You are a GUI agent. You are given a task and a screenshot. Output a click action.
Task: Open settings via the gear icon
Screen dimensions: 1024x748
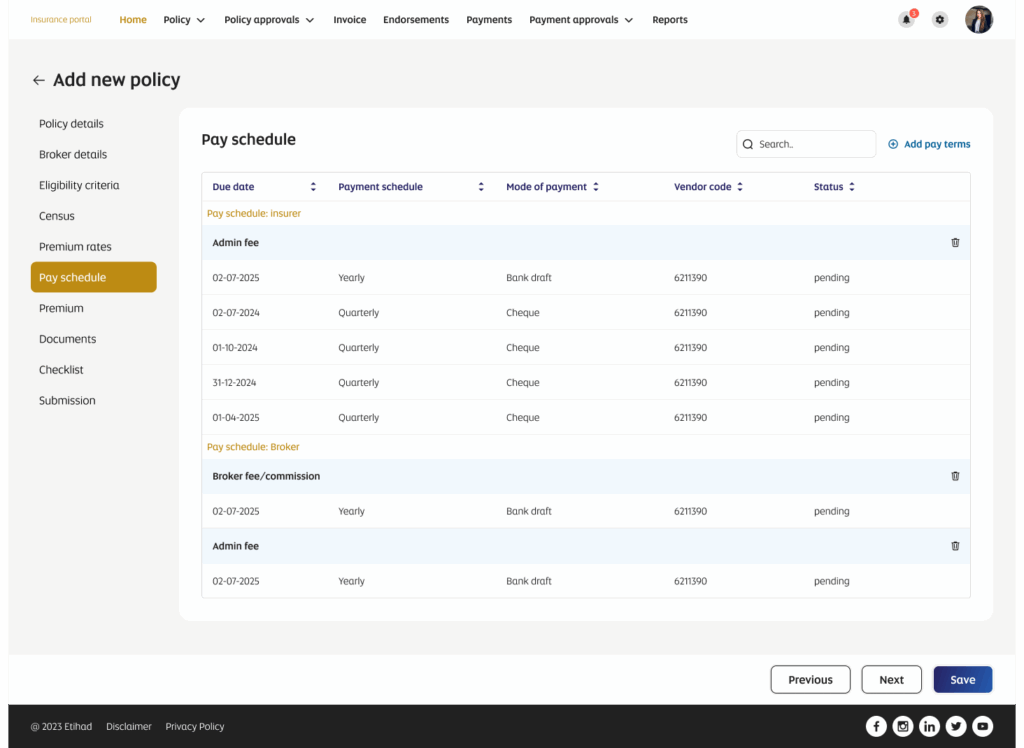point(939,20)
